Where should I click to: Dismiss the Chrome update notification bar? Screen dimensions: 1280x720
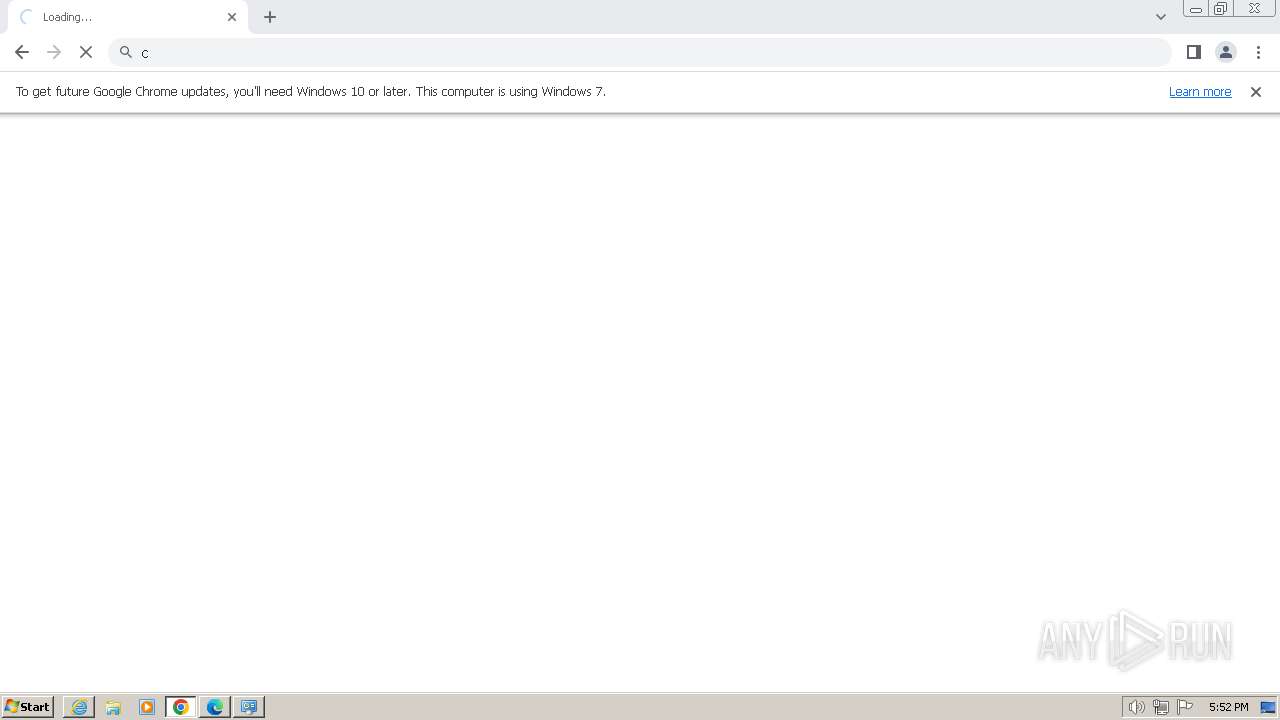[x=1256, y=92]
